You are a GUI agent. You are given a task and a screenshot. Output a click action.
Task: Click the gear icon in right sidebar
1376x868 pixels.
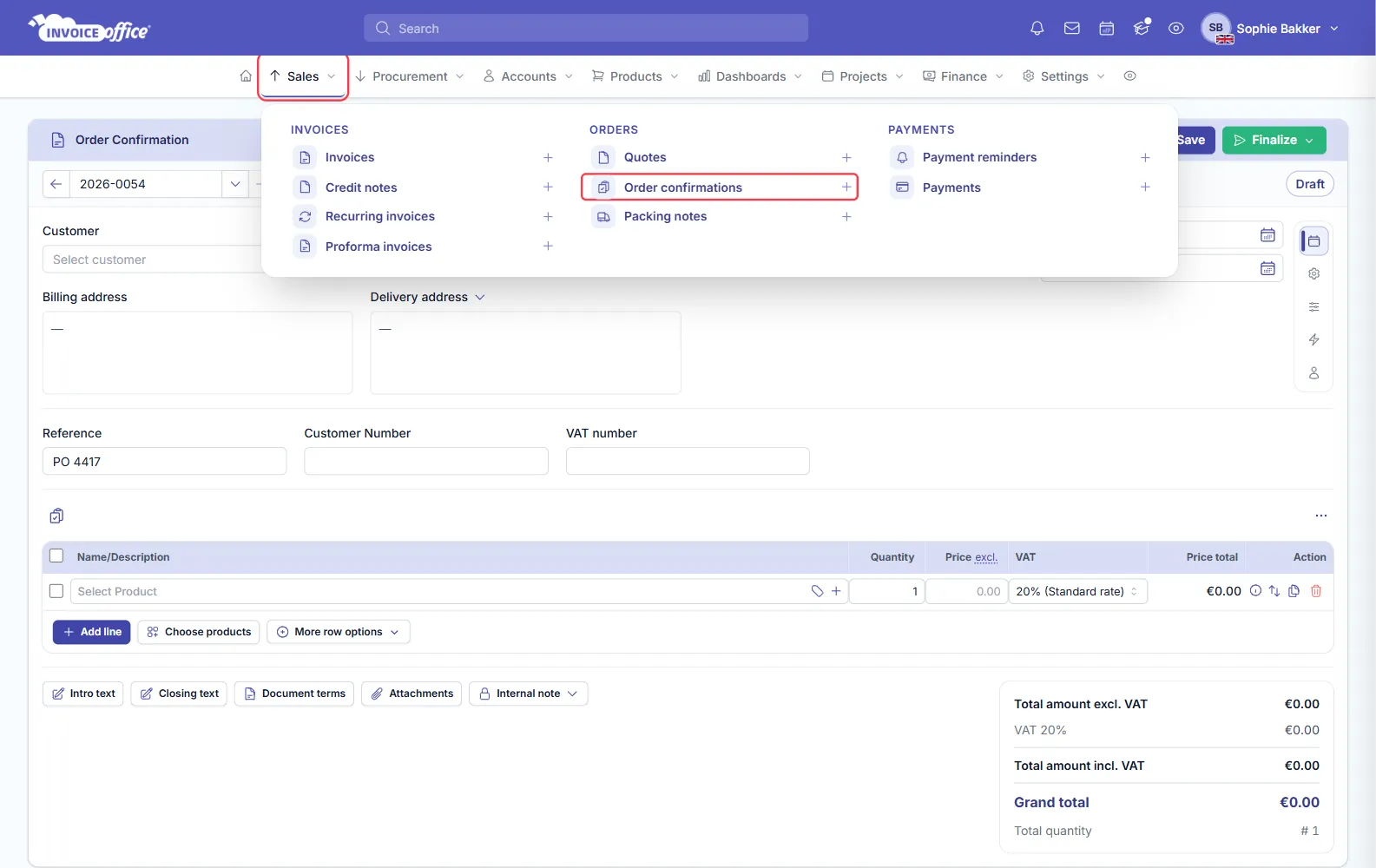(x=1313, y=274)
